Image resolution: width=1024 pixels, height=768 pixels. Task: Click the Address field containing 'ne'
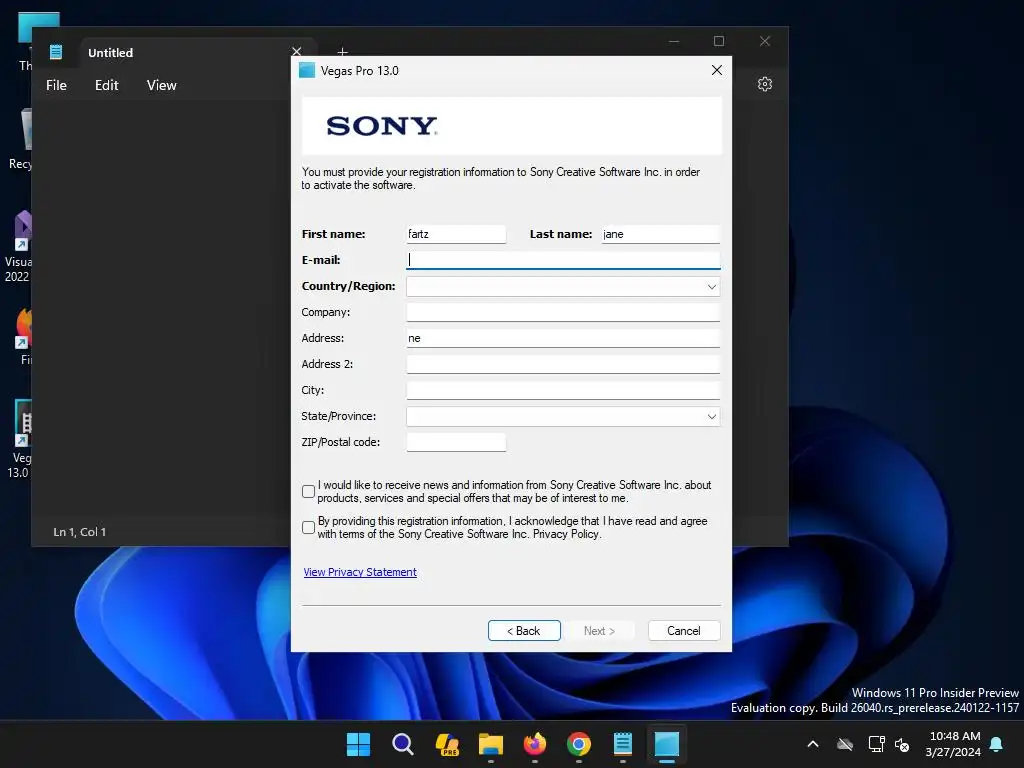(563, 338)
